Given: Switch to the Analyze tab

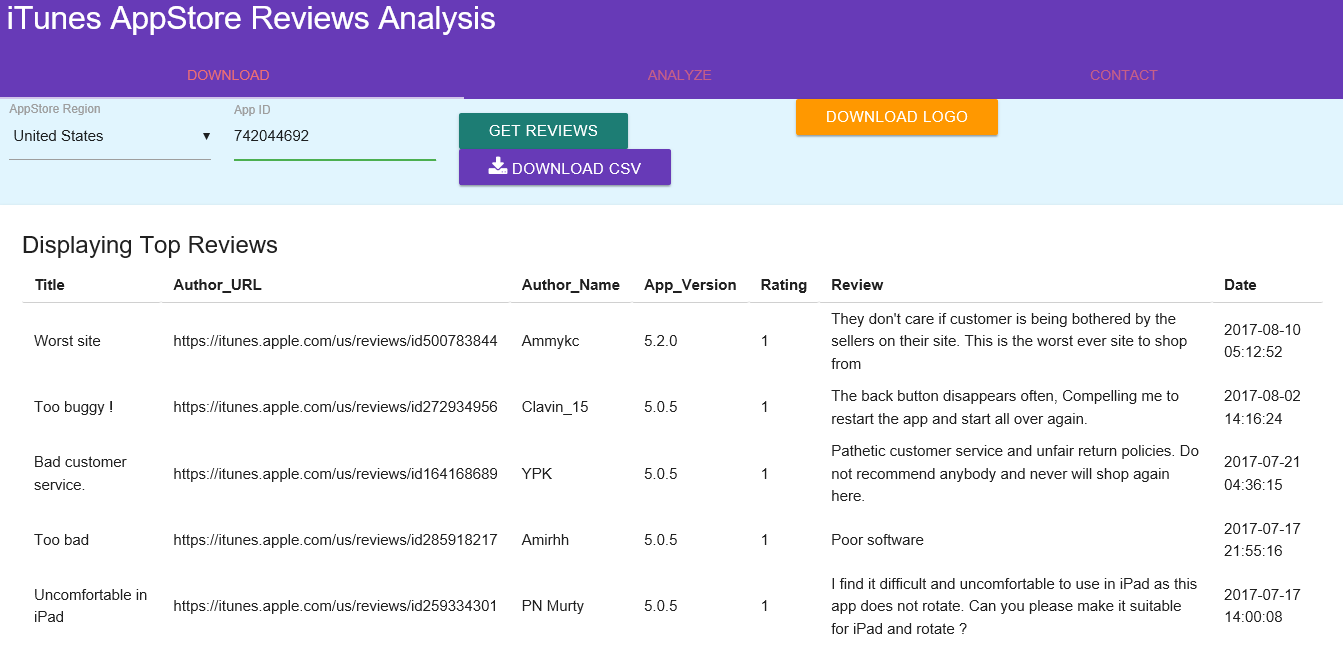Looking at the screenshot, I should point(679,75).
